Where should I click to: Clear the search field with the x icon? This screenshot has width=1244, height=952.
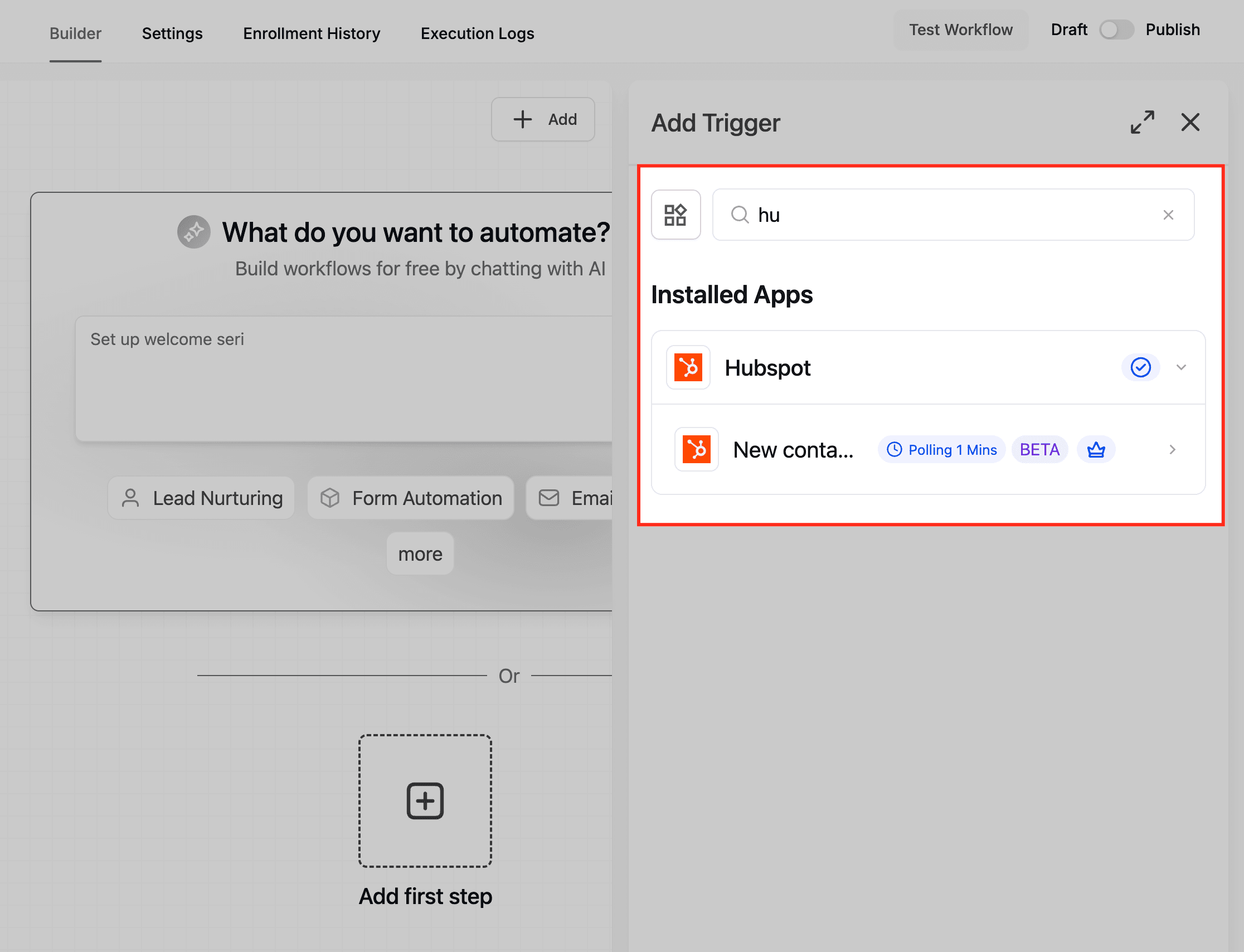[x=1168, y=215]
